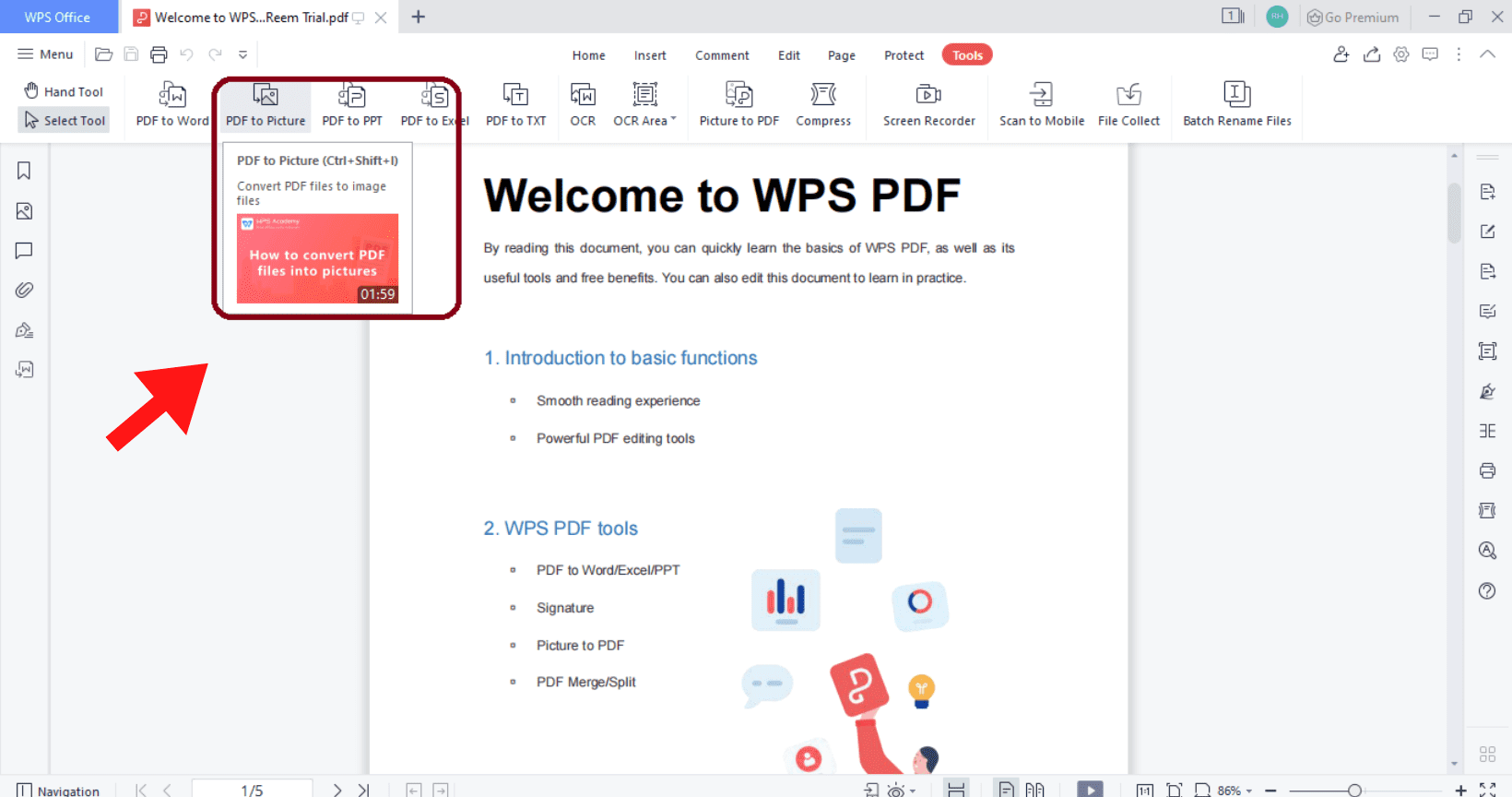The width and height of the screenshot is (1512, 797).
Task: Toggle continuous scrolling in status bar
Action: pyautogui.click(x=956, y=790)
